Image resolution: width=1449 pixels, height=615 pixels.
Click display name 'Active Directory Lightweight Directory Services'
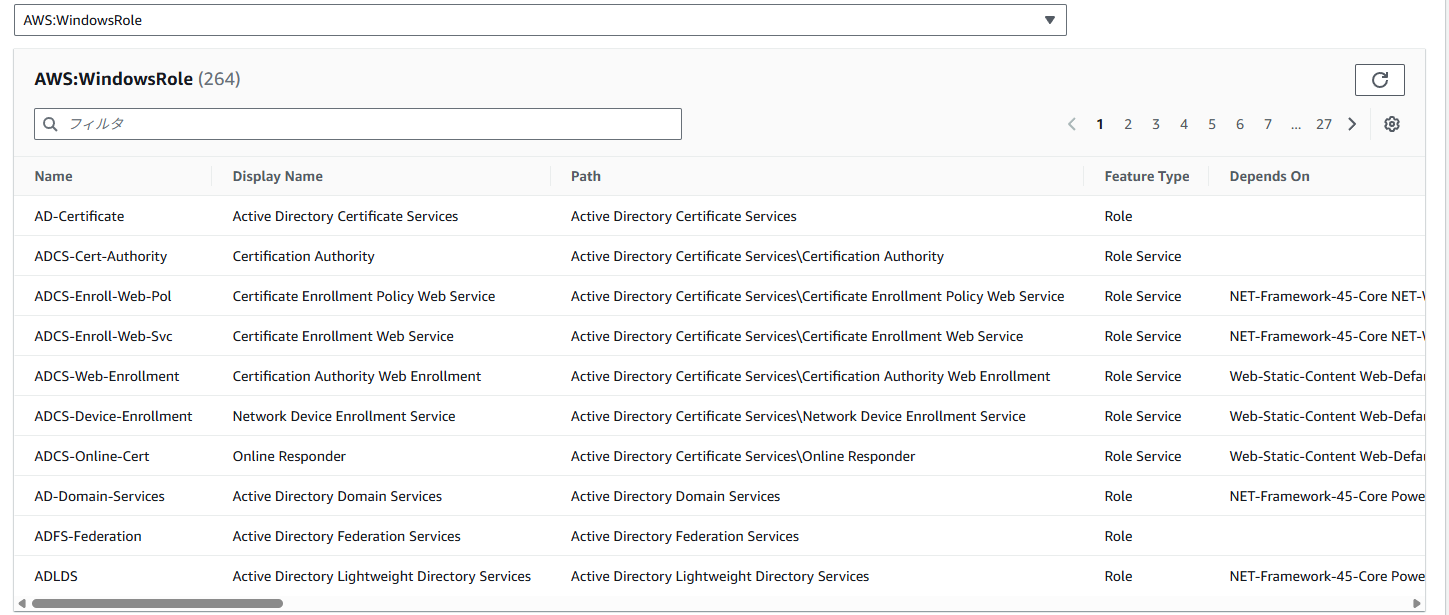[x=382, y=576]
